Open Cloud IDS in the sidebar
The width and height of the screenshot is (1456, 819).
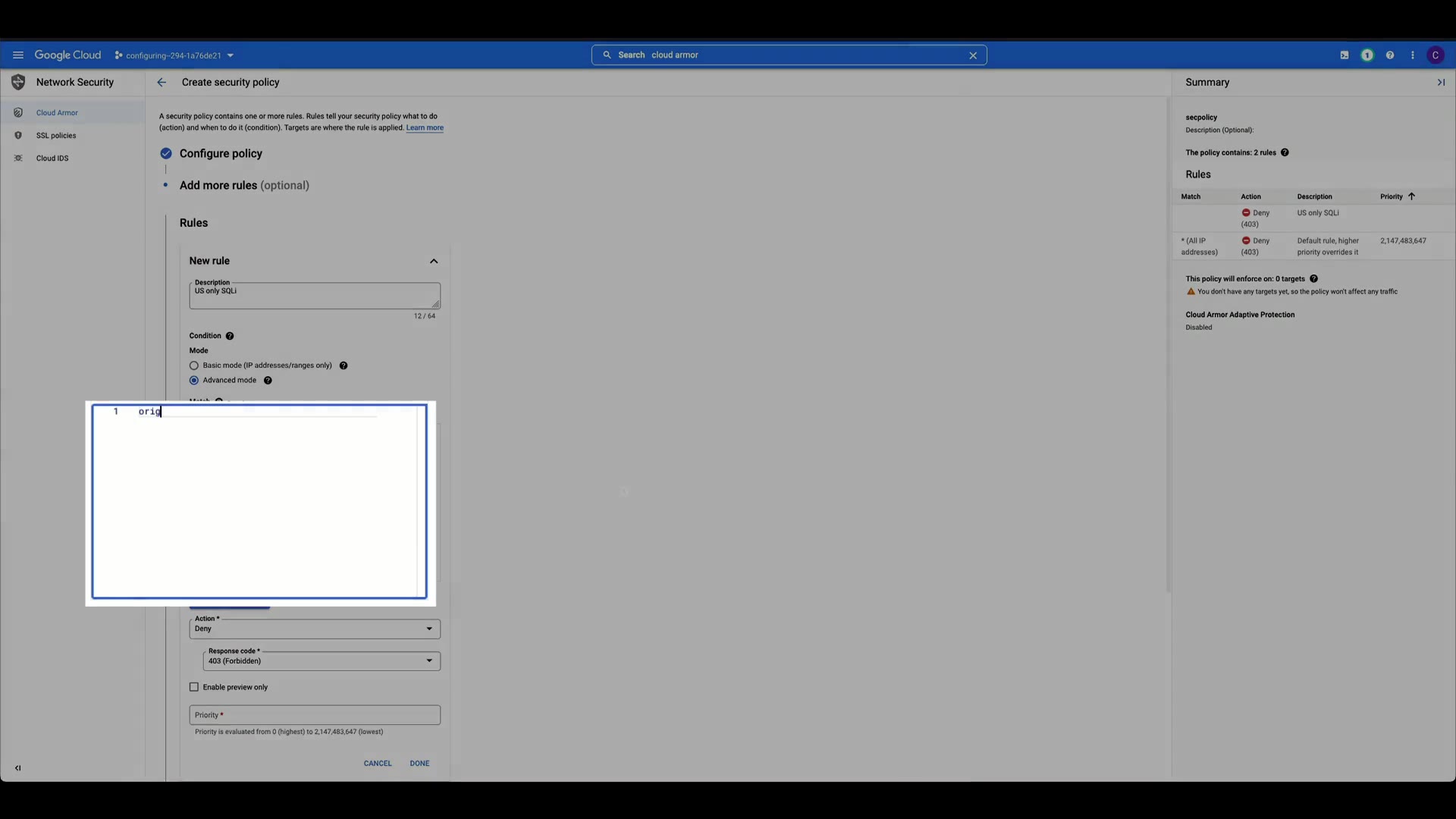click(52, 158)
